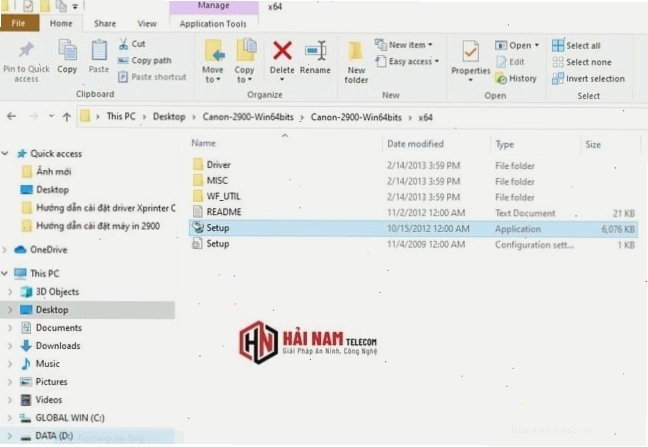The width and height of the screenshot is (648, 447).
Task: Select the Setup configuration settings file
Action: coord(413,244)
